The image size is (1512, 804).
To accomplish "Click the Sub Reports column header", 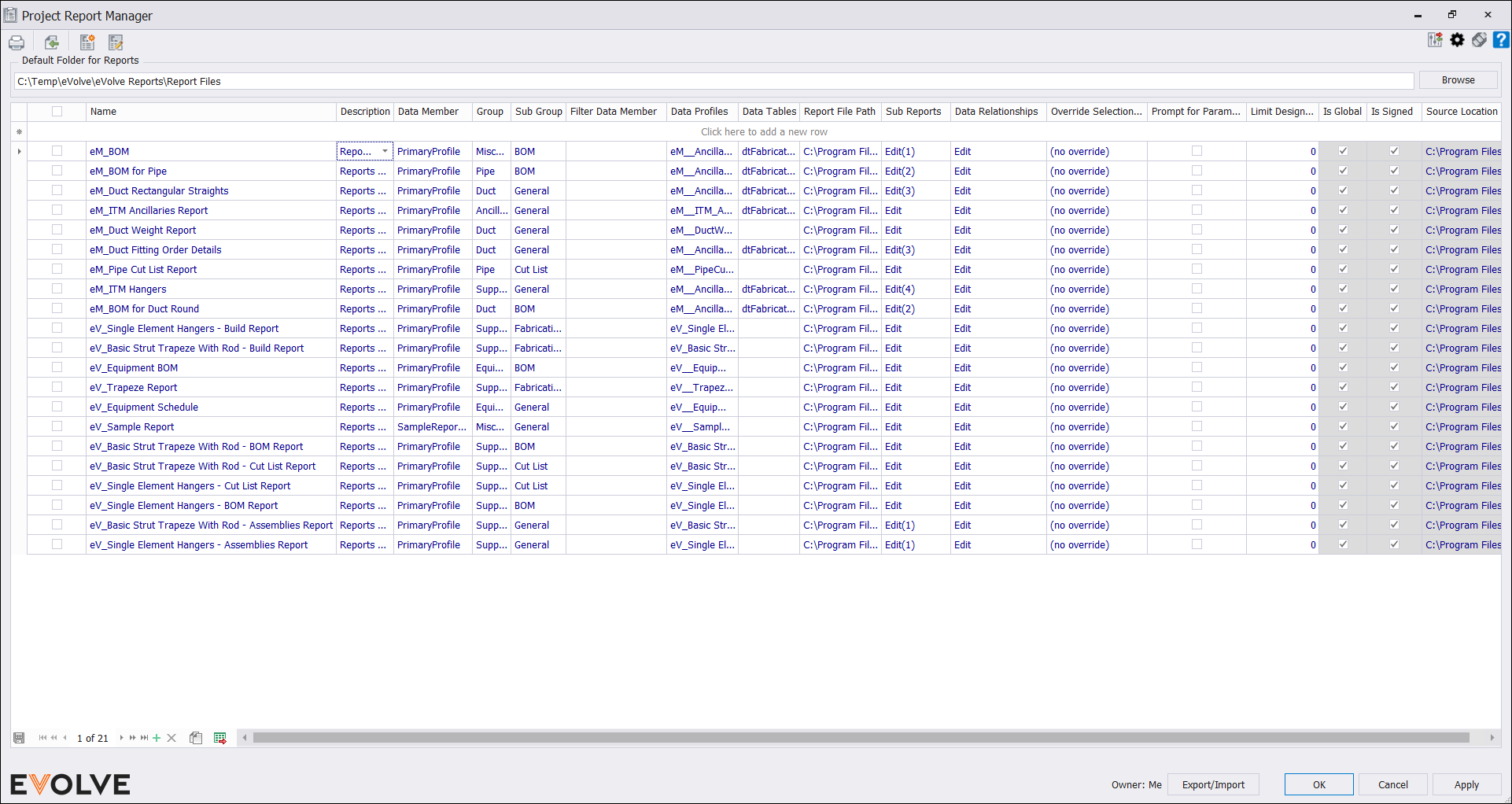I will pos(916,112).
